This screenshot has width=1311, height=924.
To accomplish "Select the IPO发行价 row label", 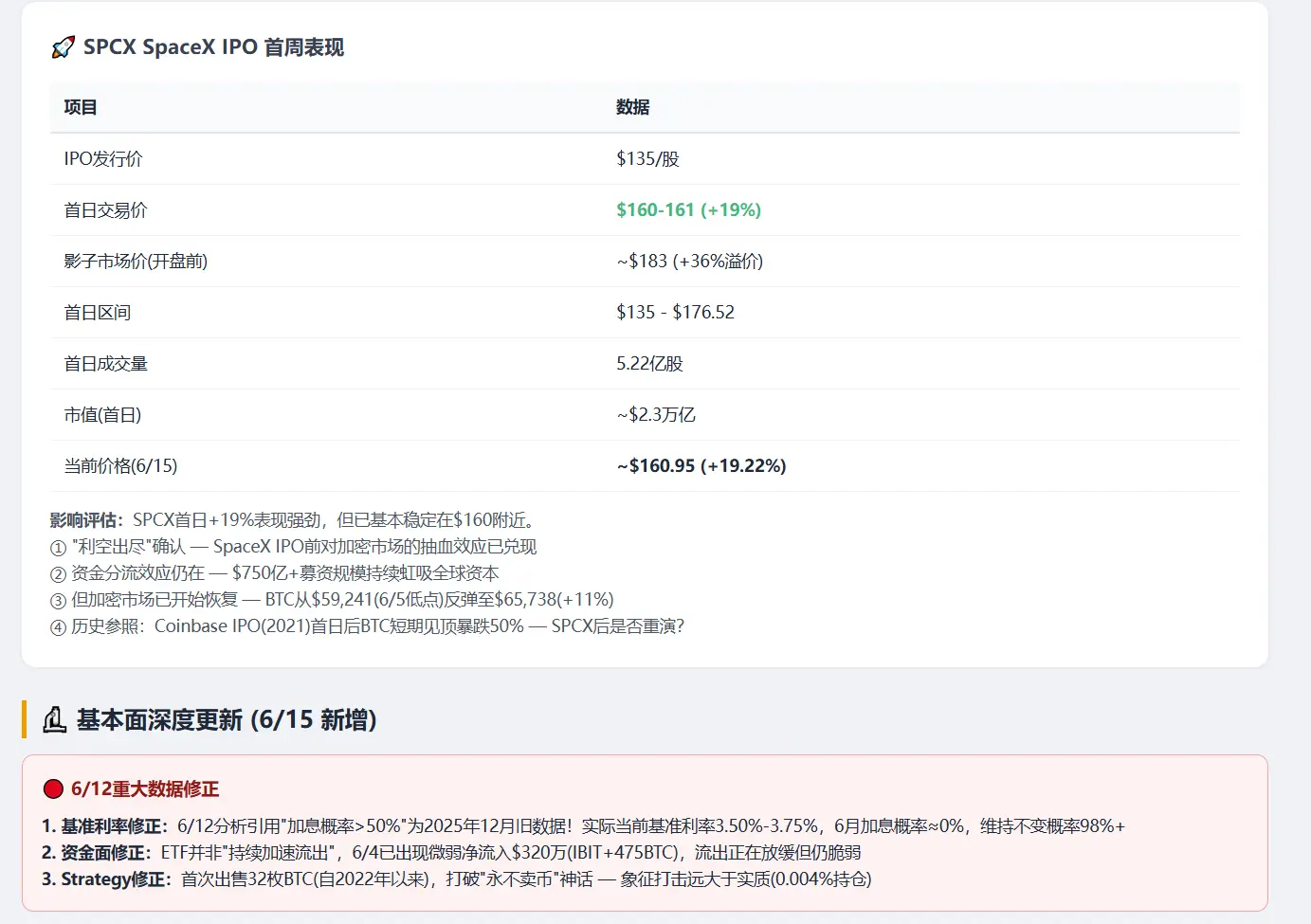I will pyautogui.click(x=103, y=159).
